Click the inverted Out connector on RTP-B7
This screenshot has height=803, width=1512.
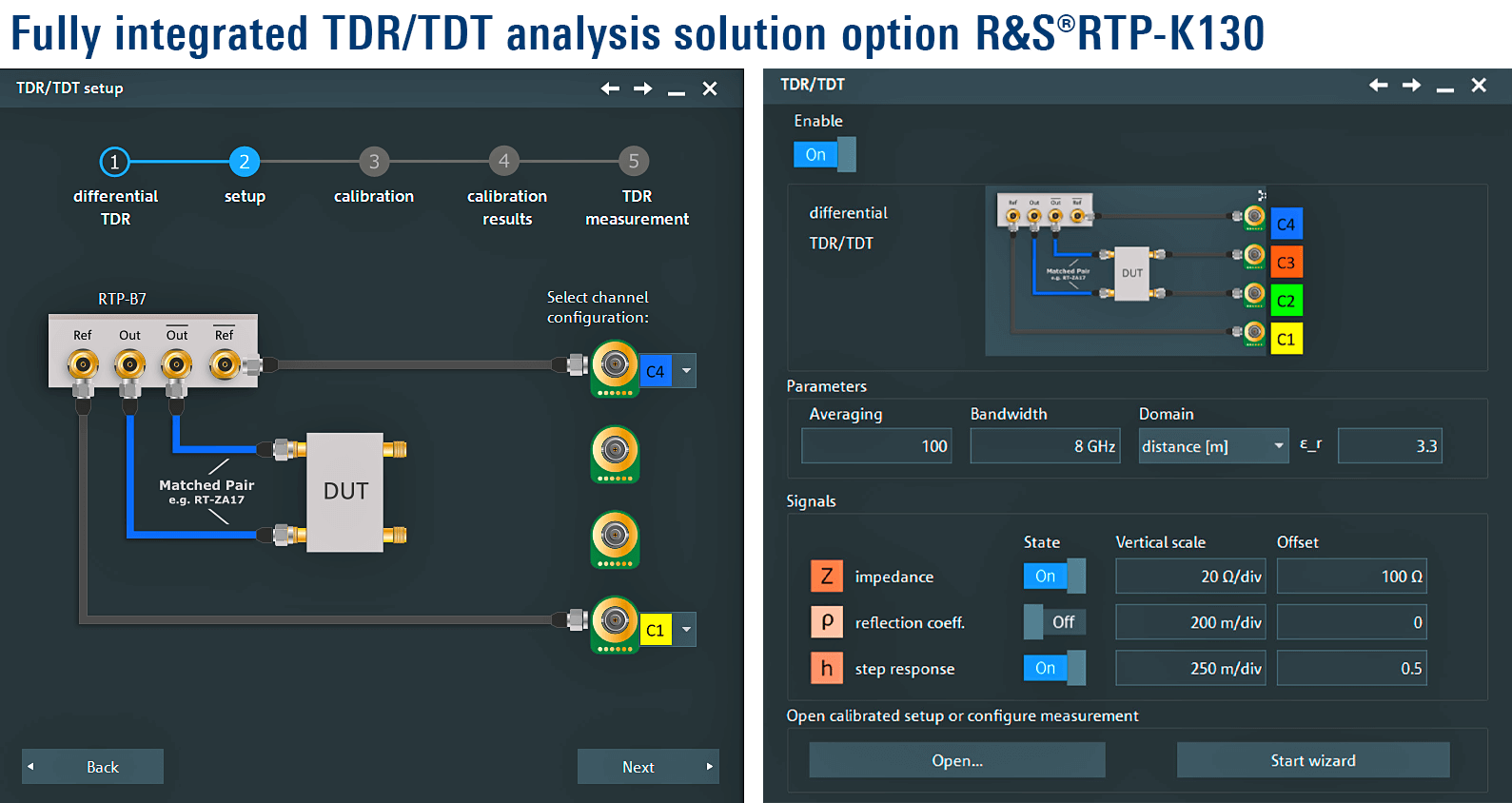(x=176, y=363)
